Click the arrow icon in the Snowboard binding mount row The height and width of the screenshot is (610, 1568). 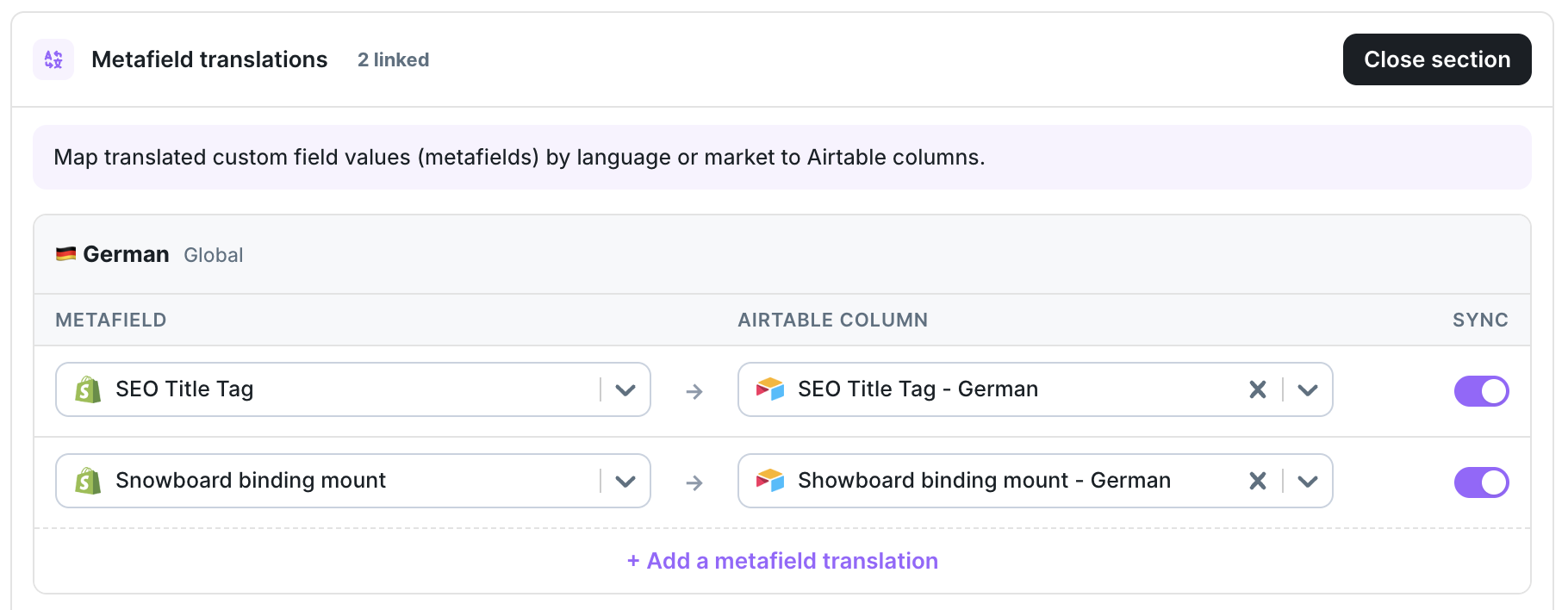[x=694, y=482]
